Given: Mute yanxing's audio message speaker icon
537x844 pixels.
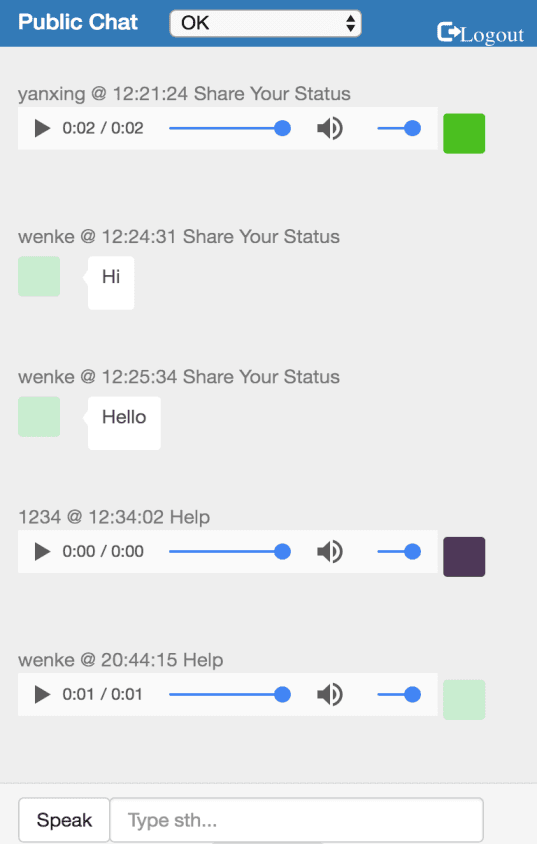Looking at the screenshot, I should pyautogui.click(x=330, y=129).
